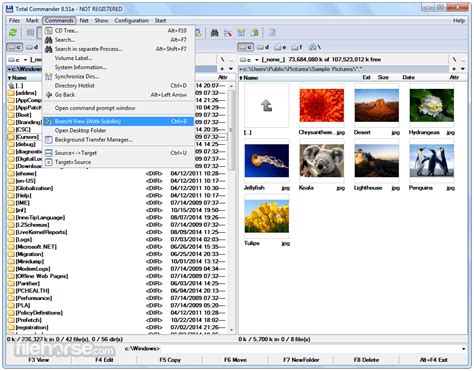
Task: Open left panel directory history arrow
Action: pyautogui.click(x=231, y=69)
